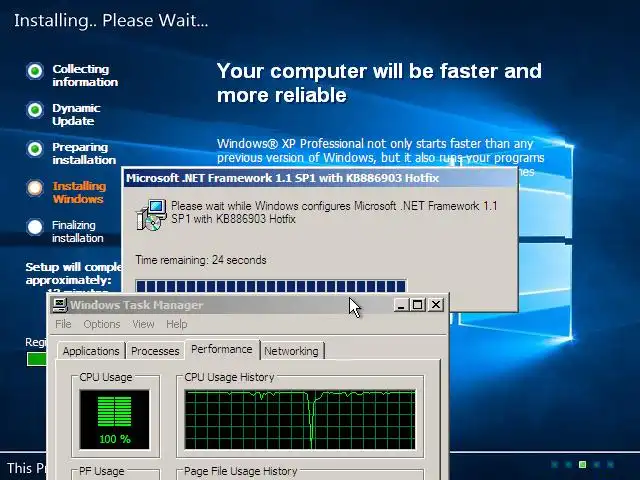The height and width of the screenshot is (480, 640).
Task: Click the CPU Usage 100 % meter
Action: [x=115, y=420]
